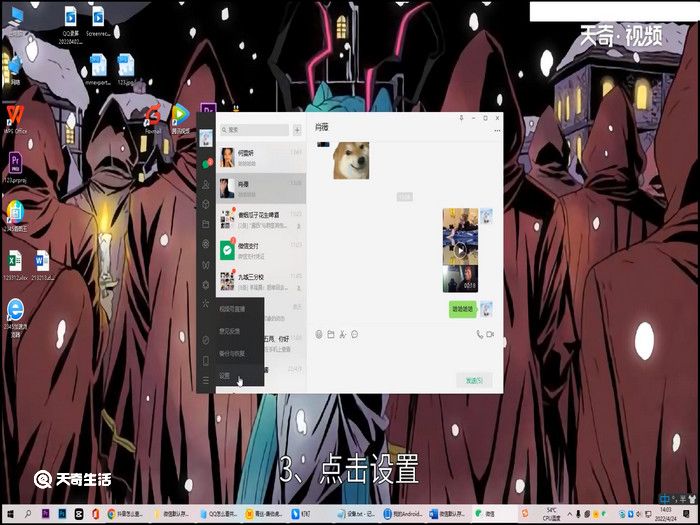Select This PC icon on desktop

click(15, 21)
